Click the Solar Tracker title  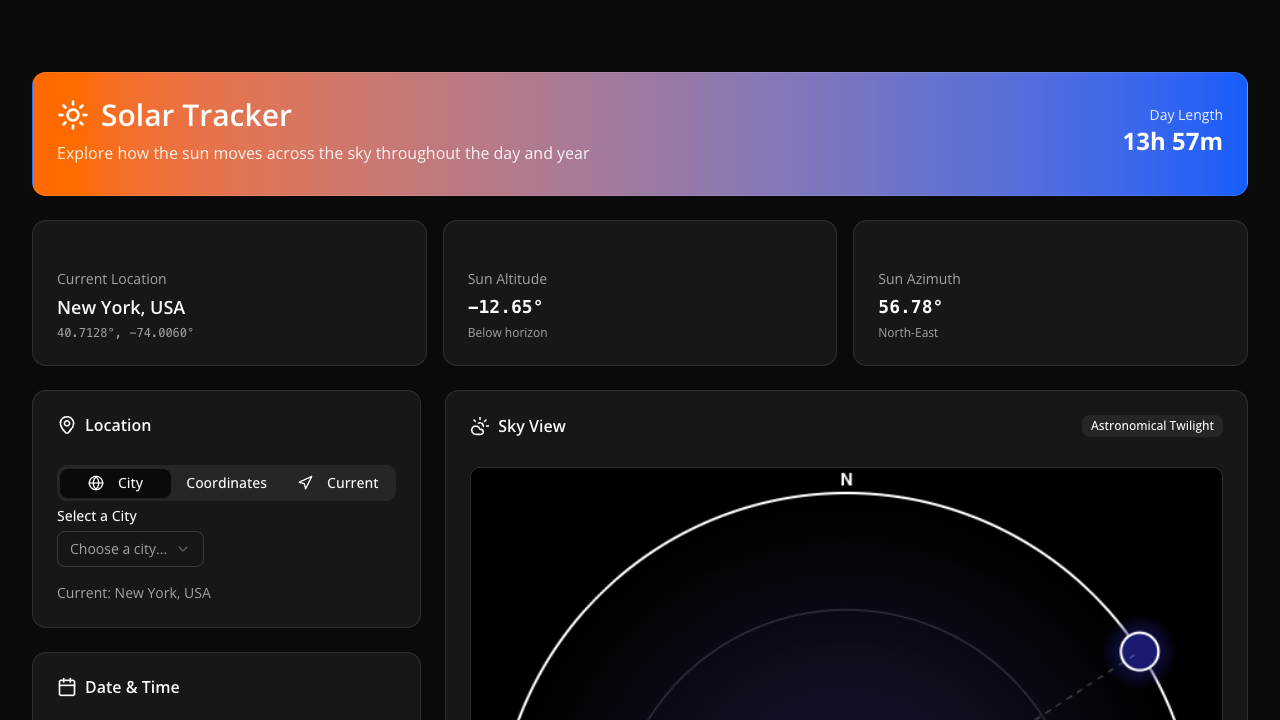pos(196,115)
